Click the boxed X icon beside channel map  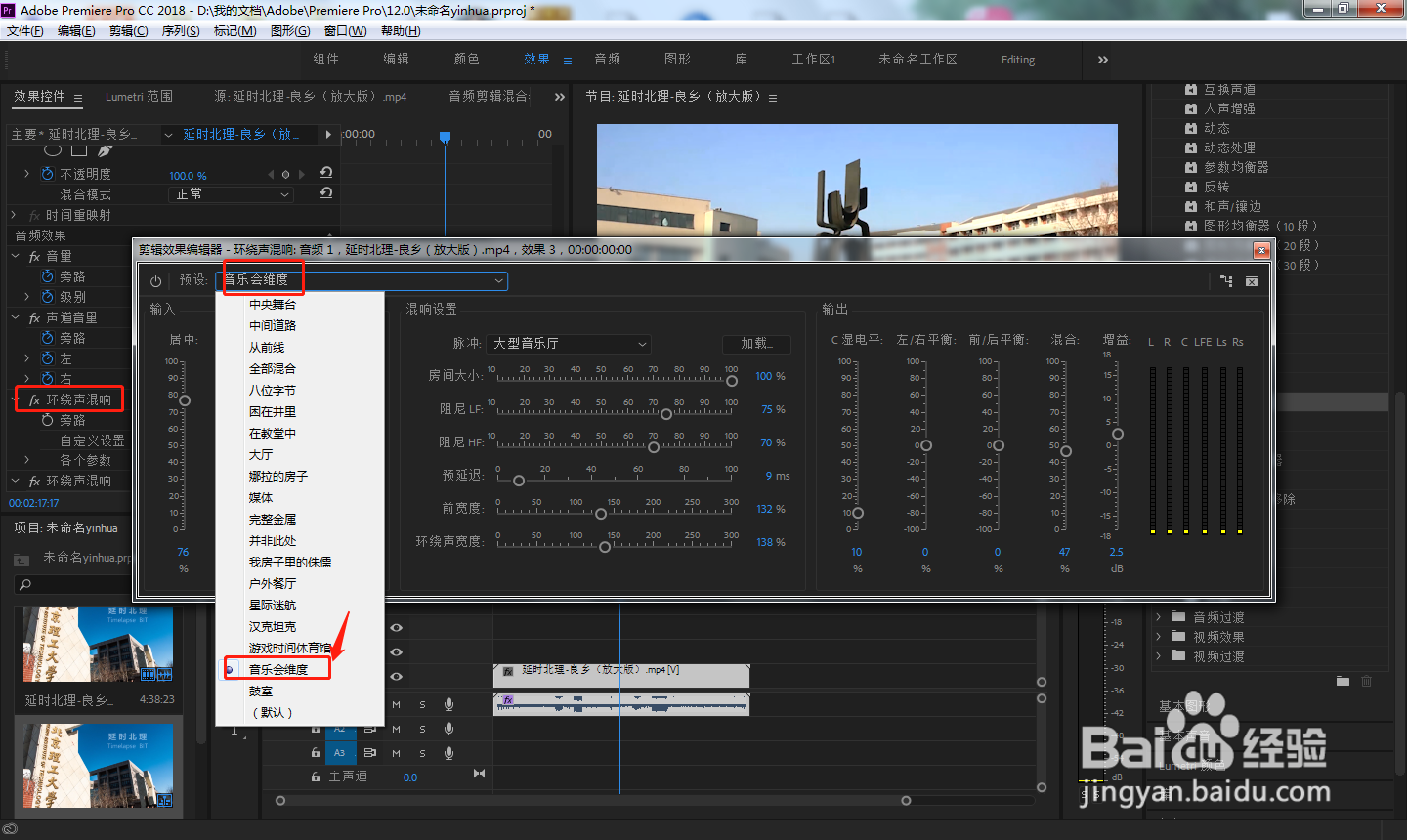pos(1252,281)
